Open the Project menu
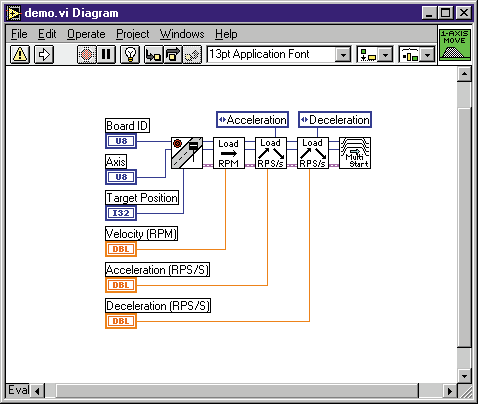 coord(133,34)
